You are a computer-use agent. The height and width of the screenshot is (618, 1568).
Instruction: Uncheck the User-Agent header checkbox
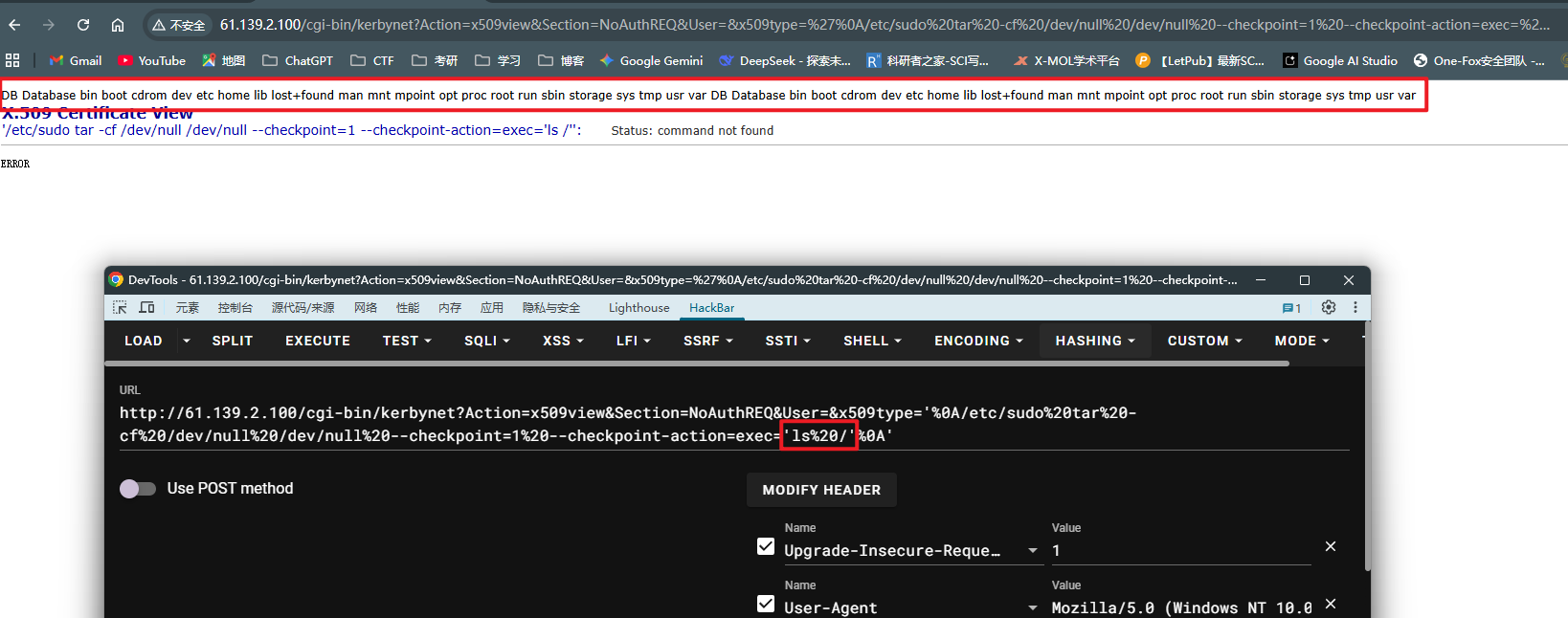click(x=766, y=604)
